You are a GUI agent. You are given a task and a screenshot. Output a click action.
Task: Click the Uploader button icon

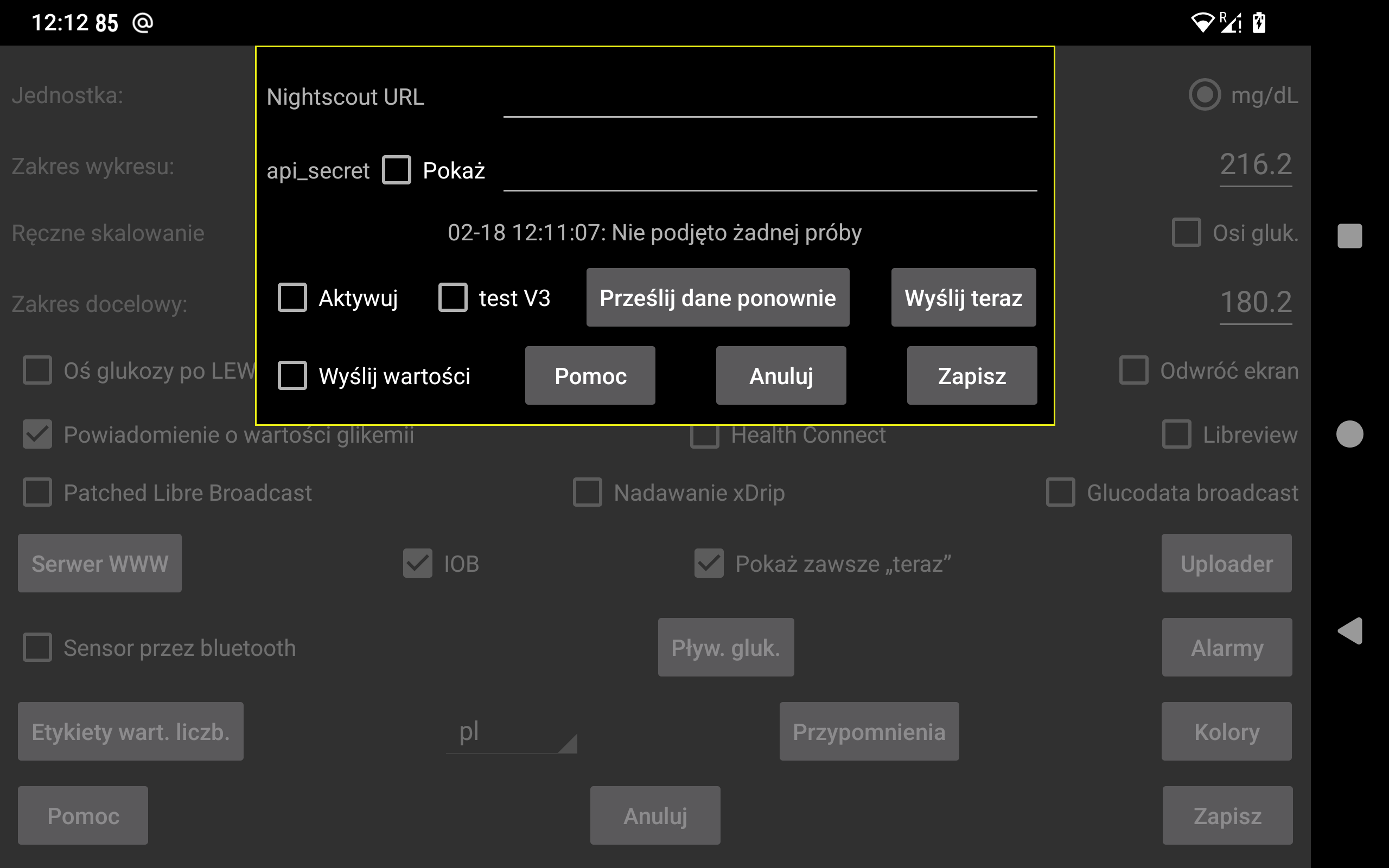coord(1225,563)
